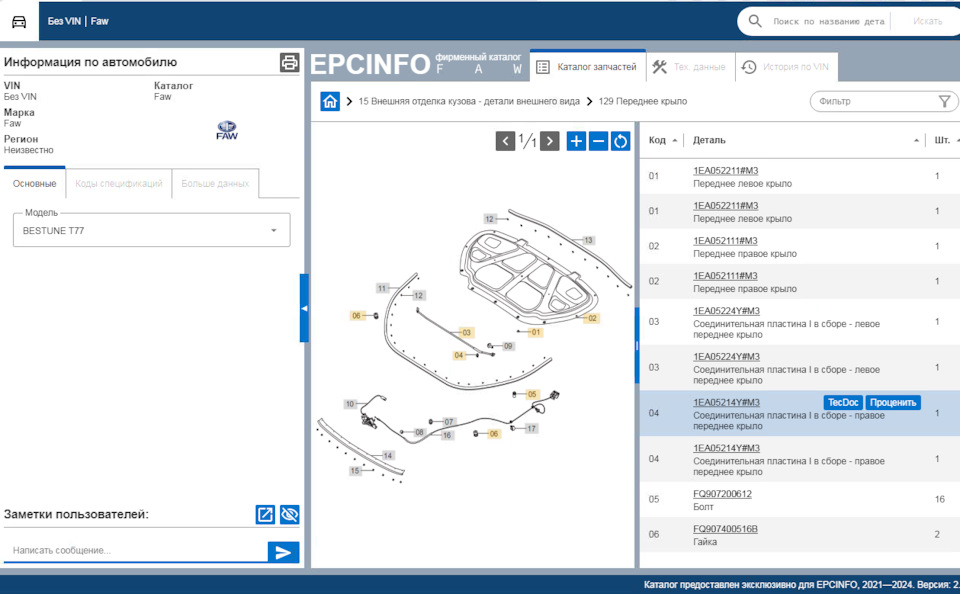Viewport: 960px width, 594px height.
Task: Reset the diagram view rotation icon
Action: [x=620, y=141]
